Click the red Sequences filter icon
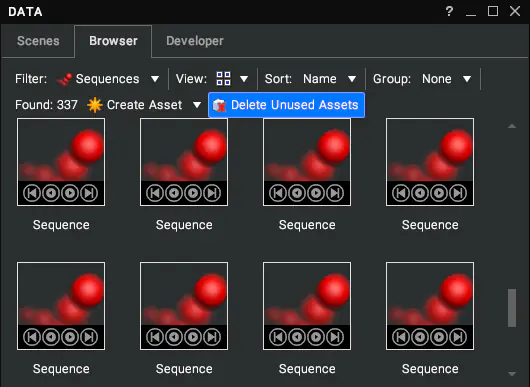The width and height of the screenshot is (530, 387). tap(64, 79)
